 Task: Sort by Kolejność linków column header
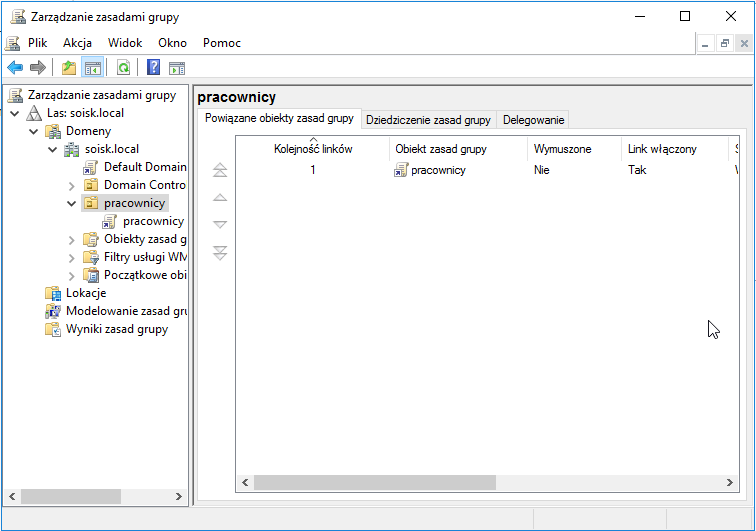click(313, 149)
